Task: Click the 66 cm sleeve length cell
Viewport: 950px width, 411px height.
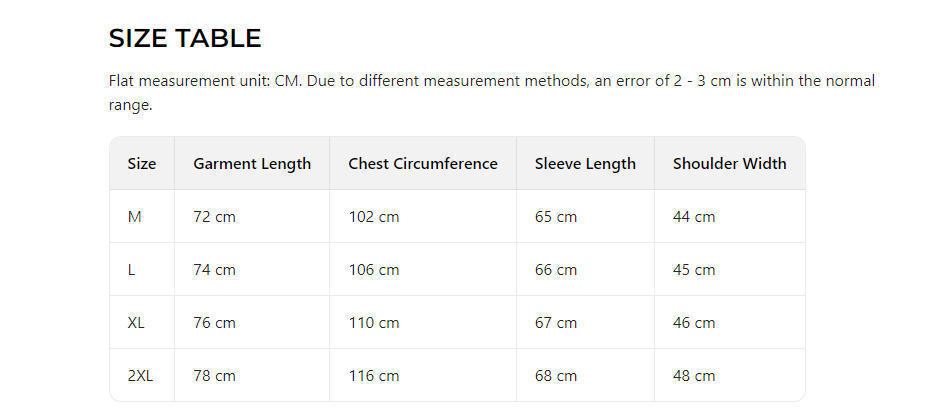Action: 555,270
